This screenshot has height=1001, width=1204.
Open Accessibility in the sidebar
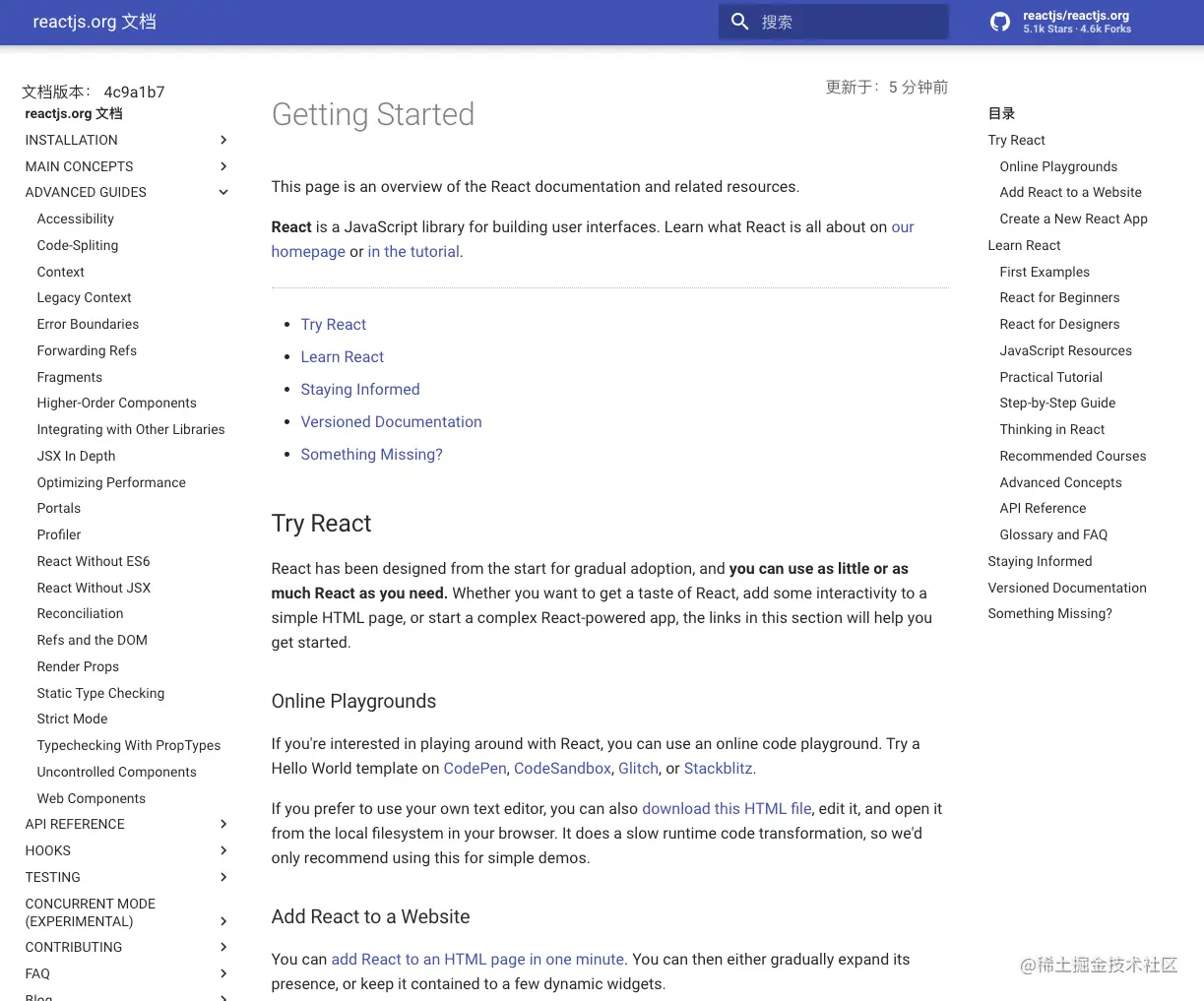tap(75, 219)
